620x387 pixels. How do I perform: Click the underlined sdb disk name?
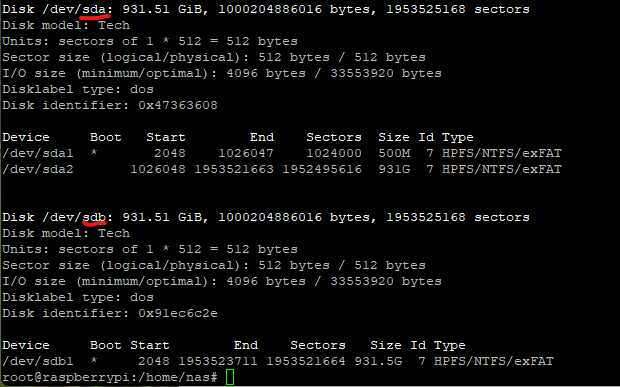click(x=94, y=217)
